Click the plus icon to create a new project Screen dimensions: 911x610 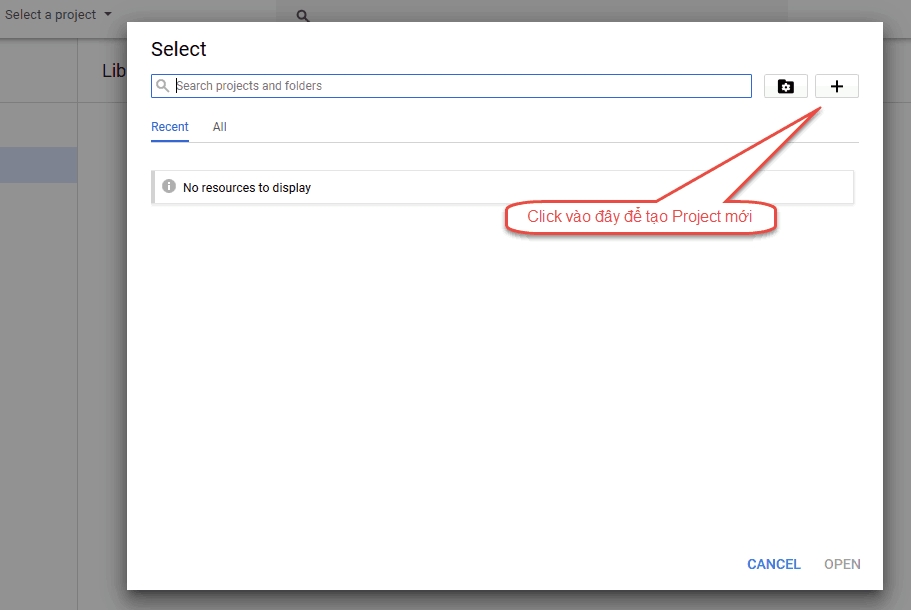tap(837, 86)
